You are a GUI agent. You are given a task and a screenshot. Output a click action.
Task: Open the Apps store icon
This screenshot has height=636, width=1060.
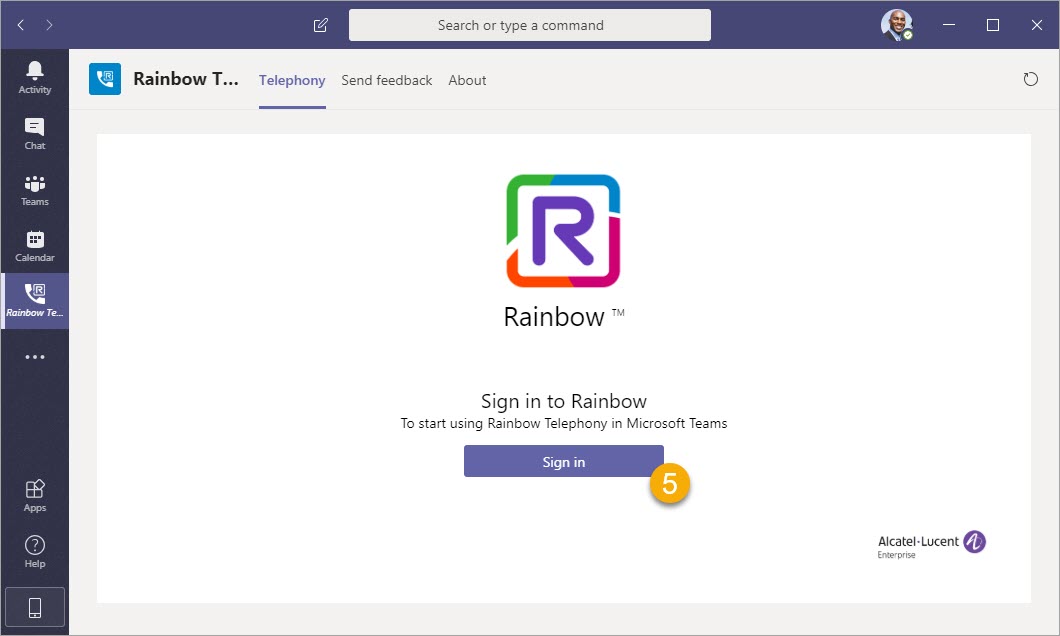pyautogui.click(x=34, y=495)
